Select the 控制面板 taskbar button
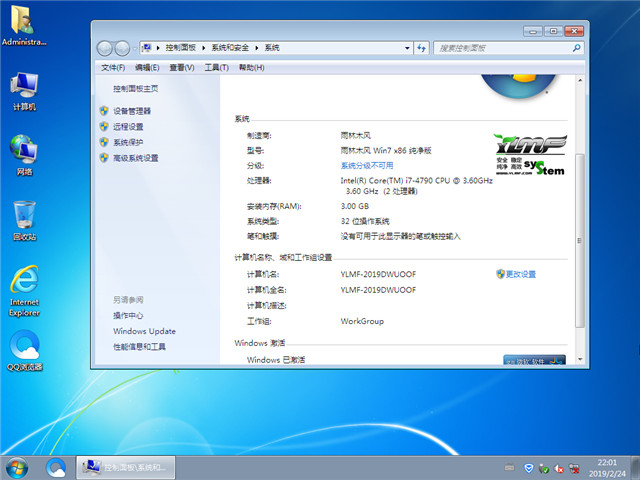The width and height of the screenshot is (640, 480). (x=126, y=468)
